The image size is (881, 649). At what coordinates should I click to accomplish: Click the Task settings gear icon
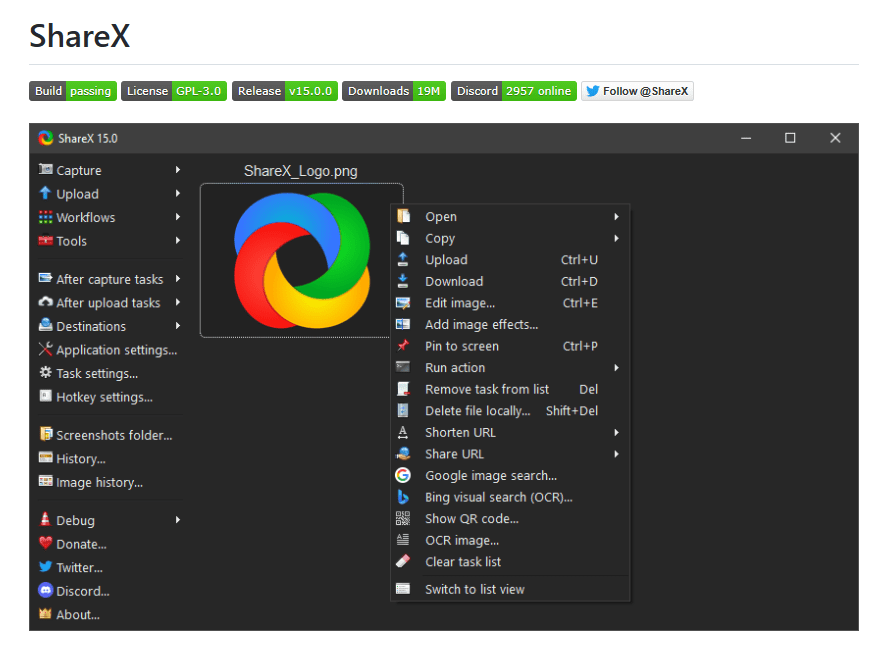[46, 373]
